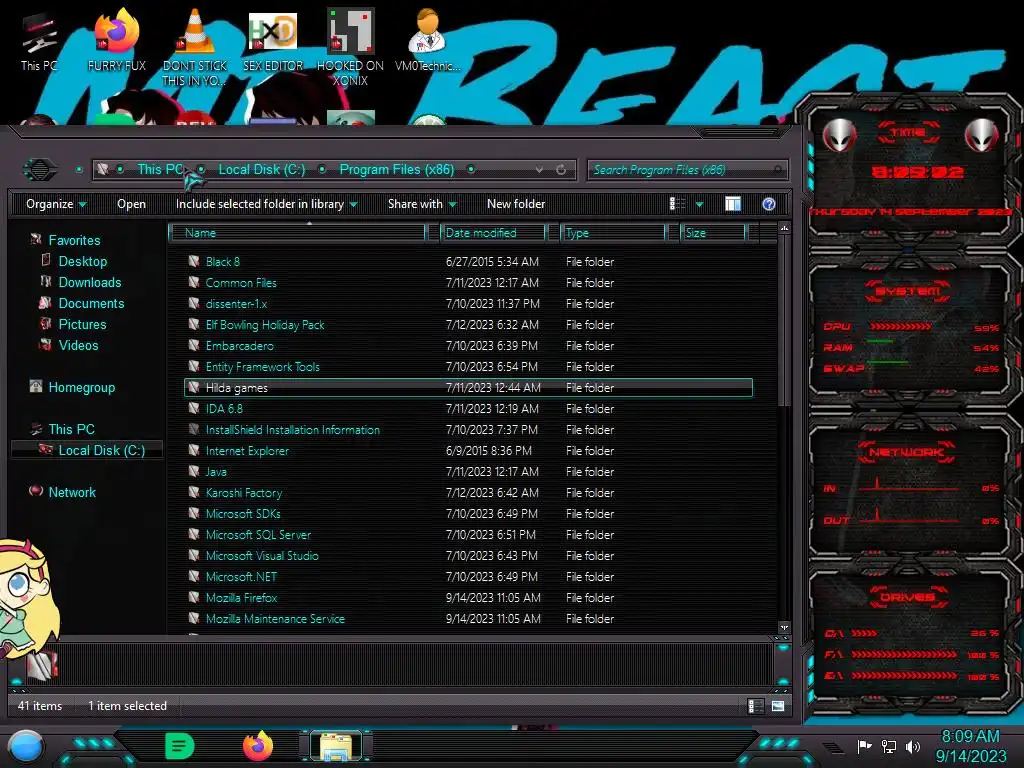Viewport: 1024px width, 768px height.
Task: Select Downloads in navigation pane
Action: point(90,282)
